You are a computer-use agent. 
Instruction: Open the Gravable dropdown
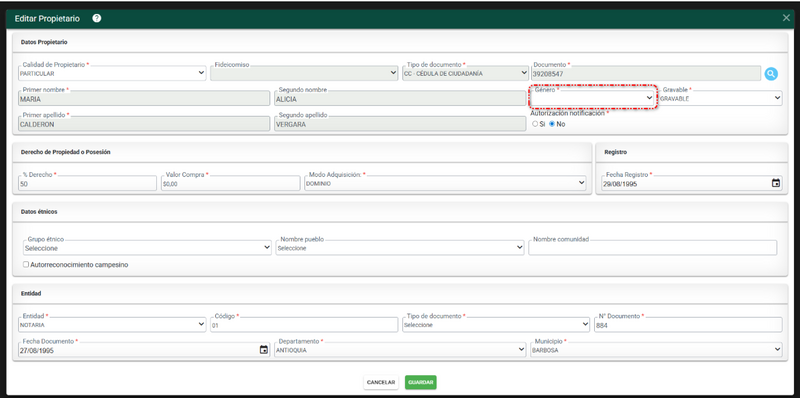720,98
